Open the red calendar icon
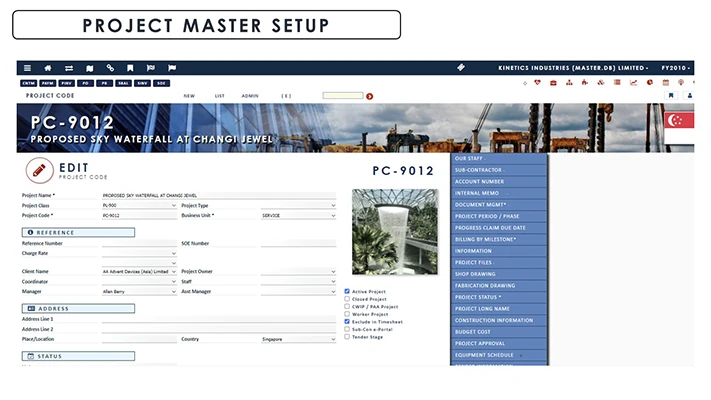The width and height of the screenshot is (711, 400). point(666,83)
